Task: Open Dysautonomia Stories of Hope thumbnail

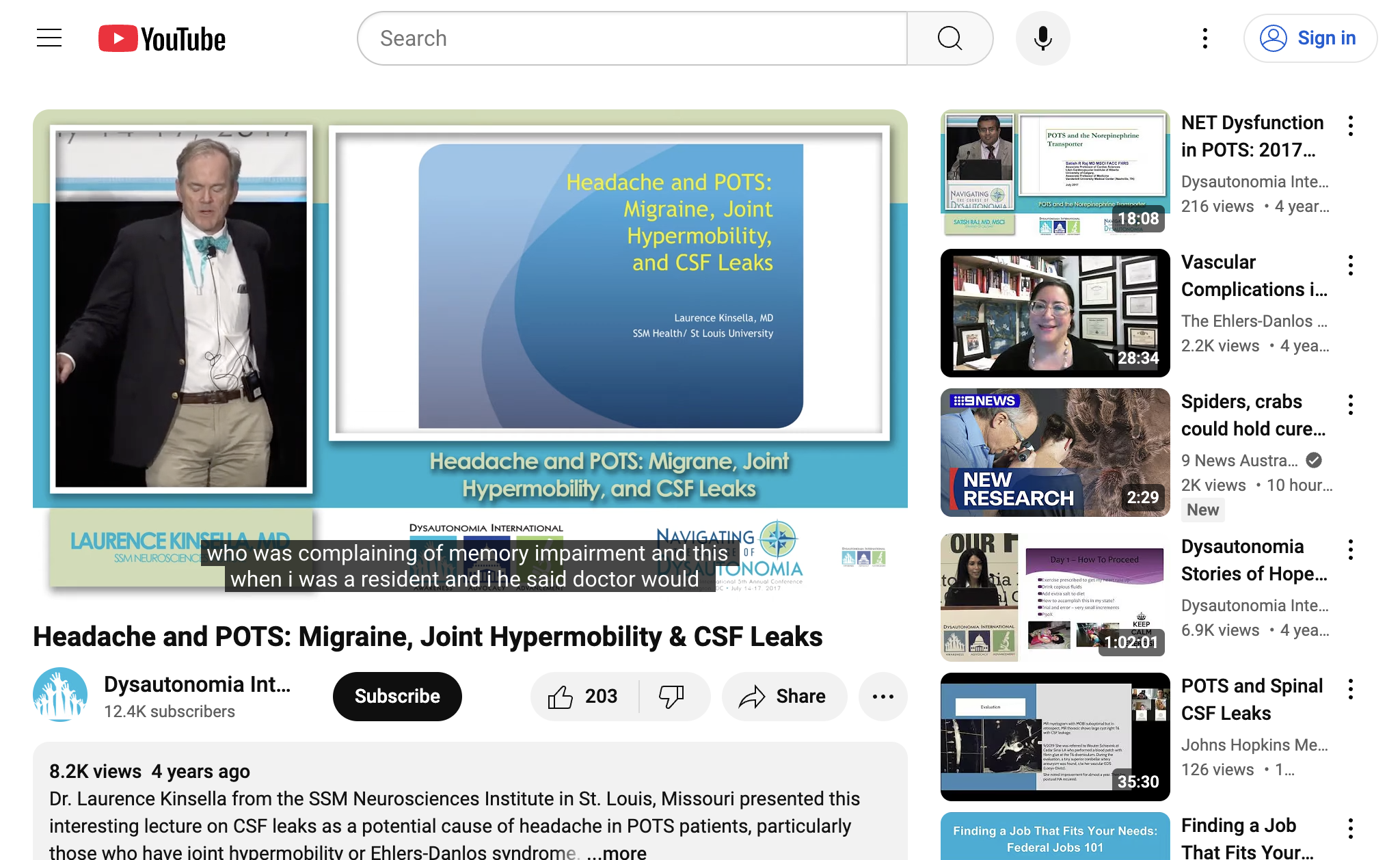Action: coord(1055,597)
